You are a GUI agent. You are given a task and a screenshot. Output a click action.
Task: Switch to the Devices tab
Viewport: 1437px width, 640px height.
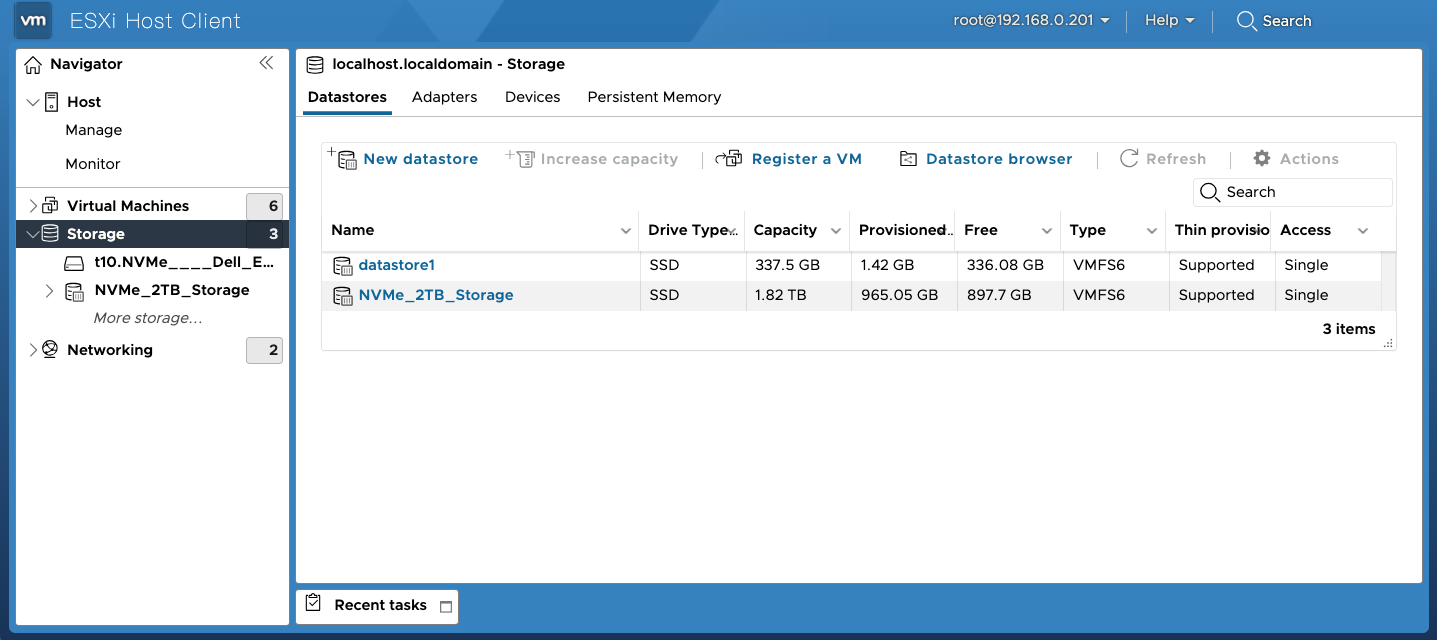[532, 97]
